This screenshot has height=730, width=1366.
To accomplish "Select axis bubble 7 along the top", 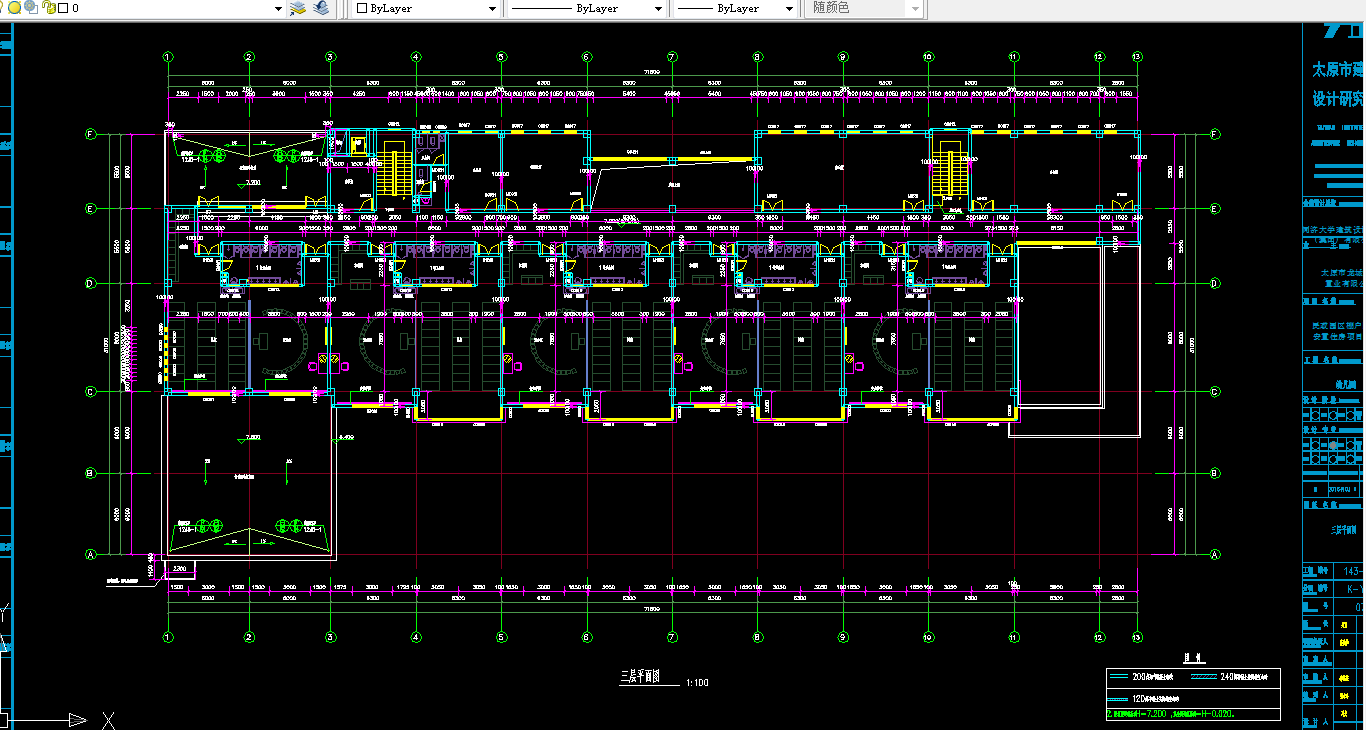I will coord(672,57).
